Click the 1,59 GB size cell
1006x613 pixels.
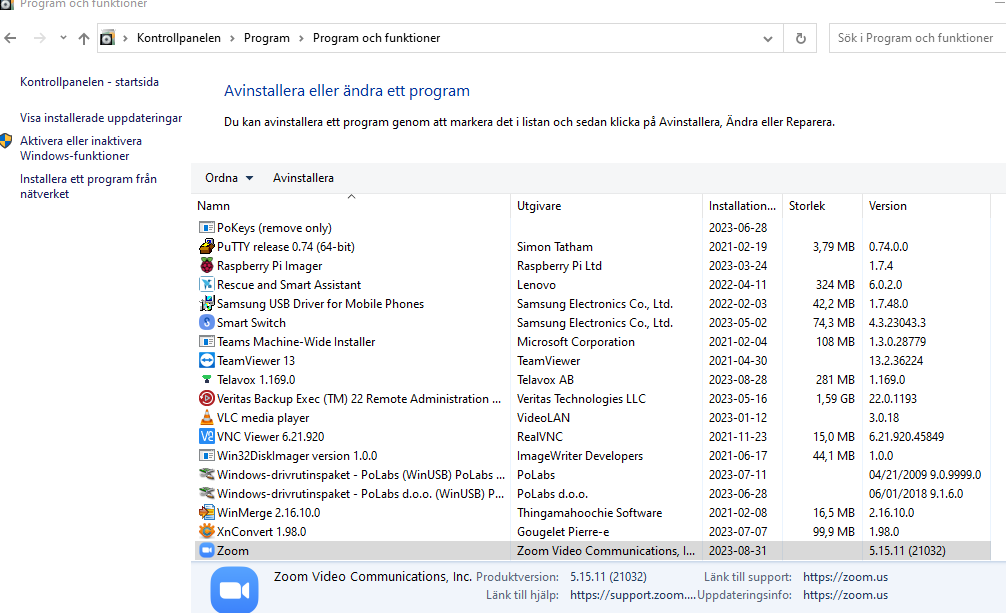click(835, 399)
